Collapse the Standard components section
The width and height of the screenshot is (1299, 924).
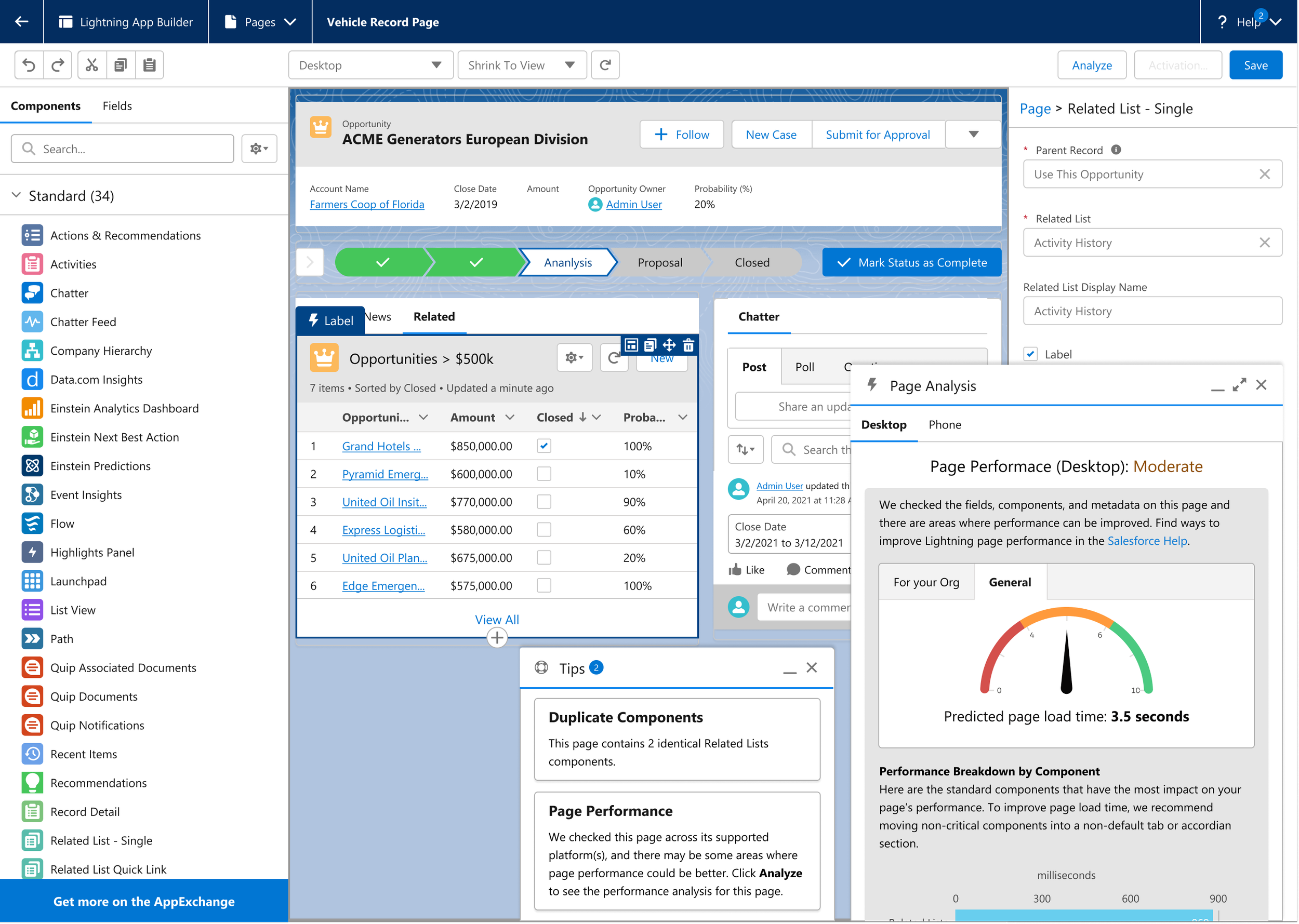17,196
